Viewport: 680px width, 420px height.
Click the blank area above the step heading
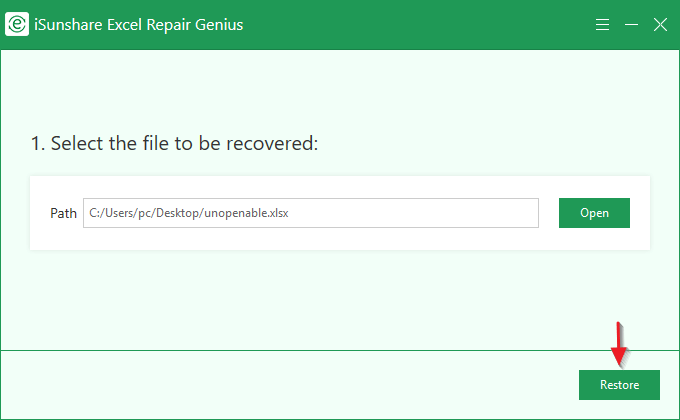[x=340, y=90]
